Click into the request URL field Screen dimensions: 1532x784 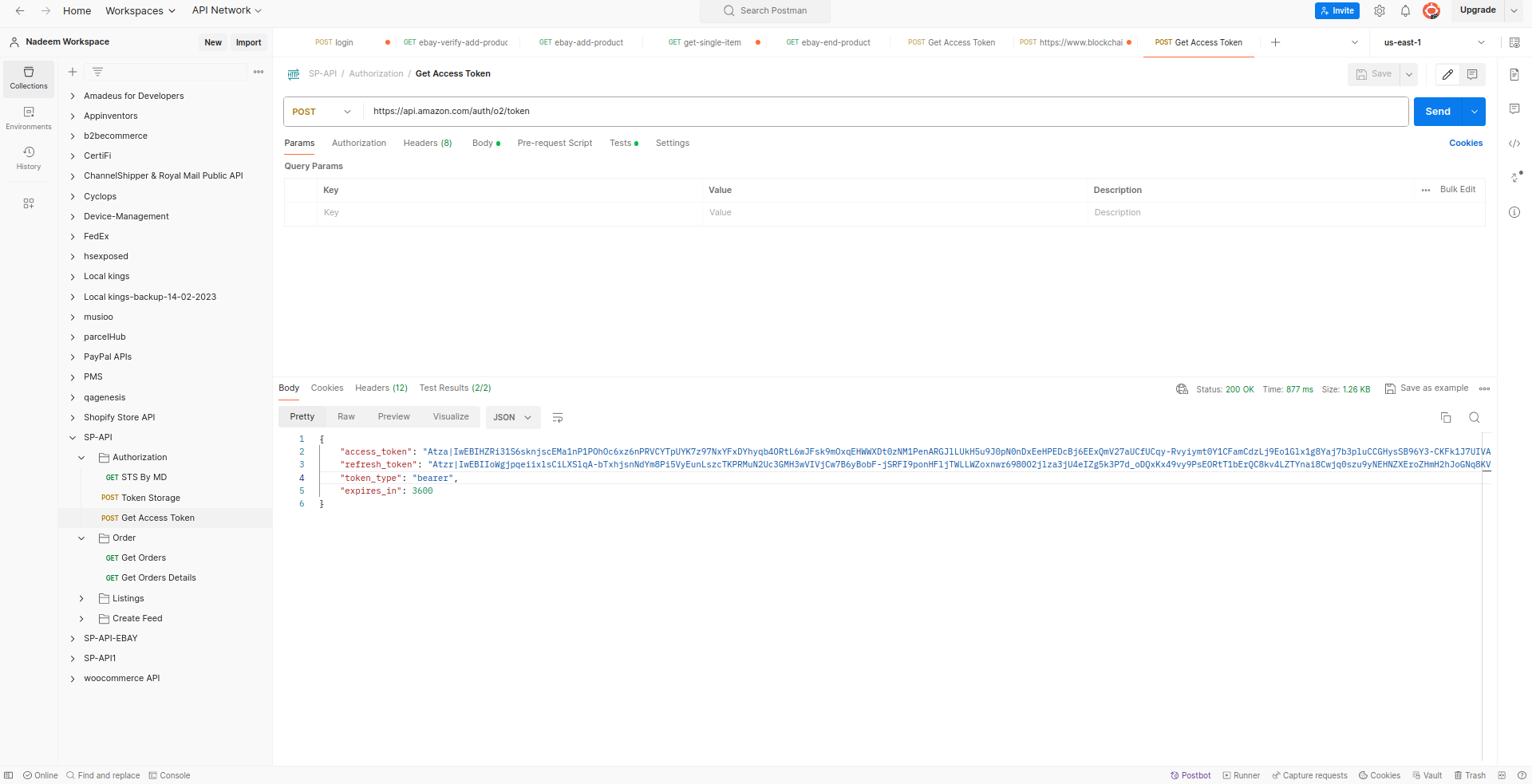pos(878,112)
